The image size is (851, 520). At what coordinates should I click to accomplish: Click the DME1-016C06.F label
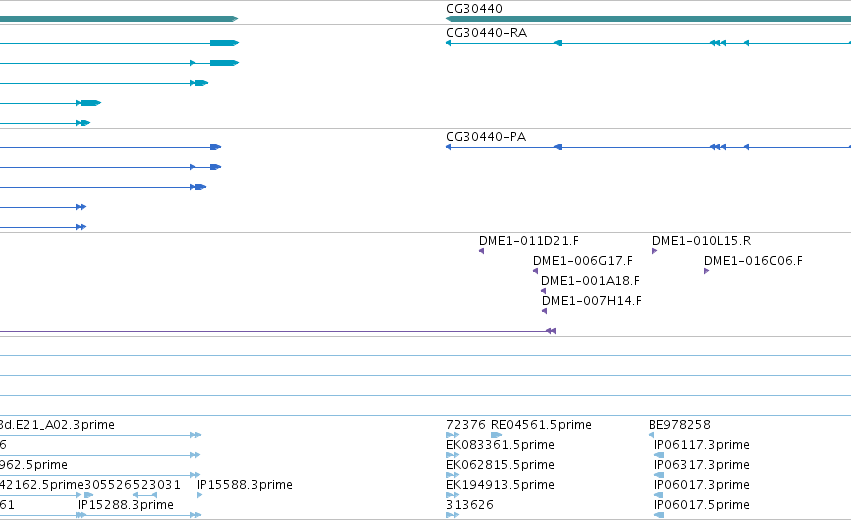click(x=753, y=261)
